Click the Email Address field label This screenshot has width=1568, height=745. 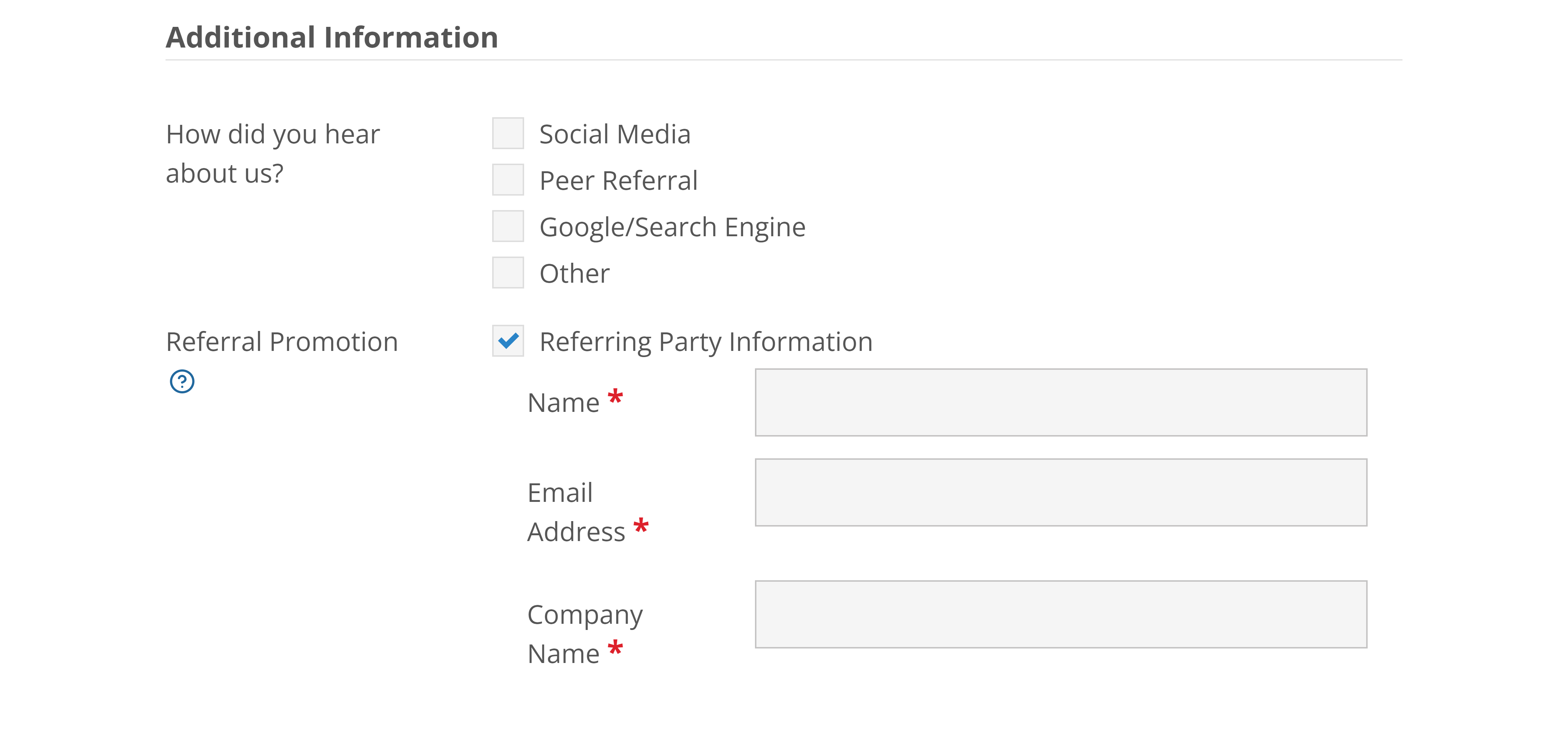575,511
